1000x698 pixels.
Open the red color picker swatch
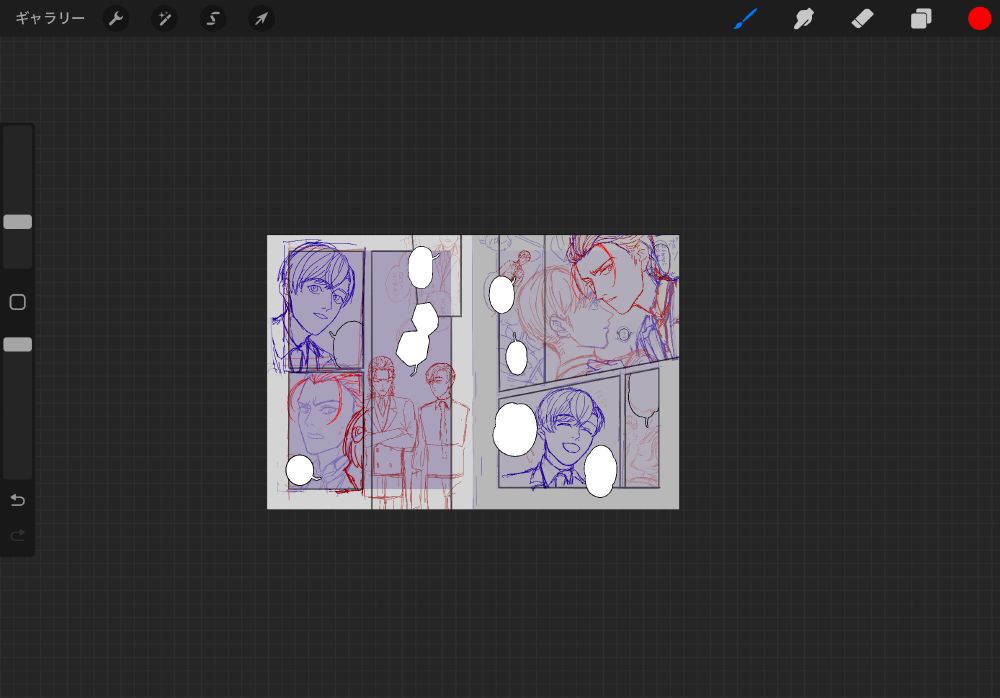coord(980,19)
